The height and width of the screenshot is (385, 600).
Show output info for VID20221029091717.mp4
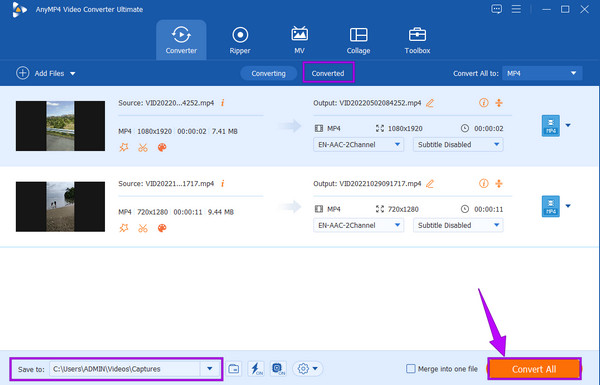[x=484, y=183]
